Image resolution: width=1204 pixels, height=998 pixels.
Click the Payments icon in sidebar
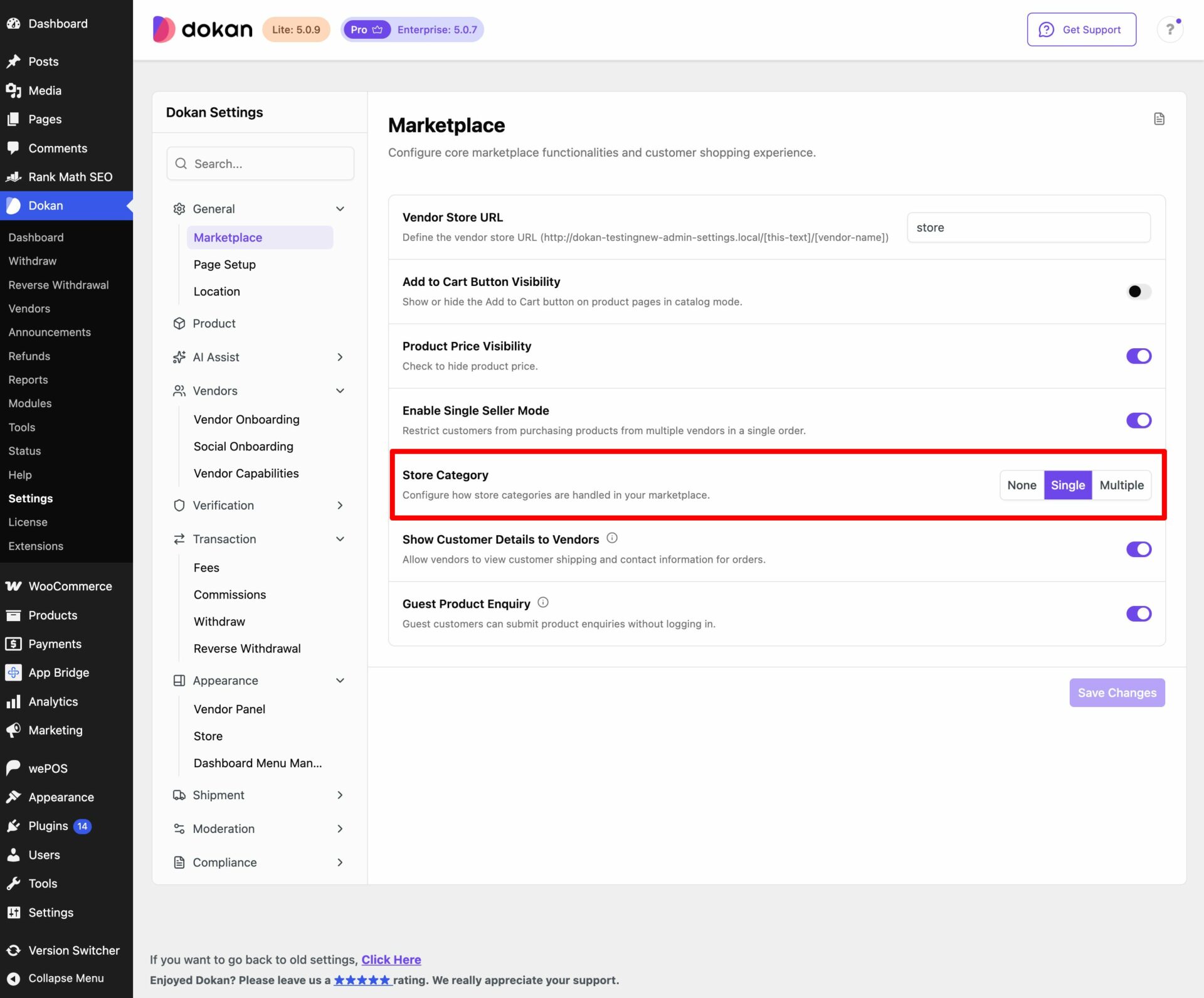coord(13,644)
